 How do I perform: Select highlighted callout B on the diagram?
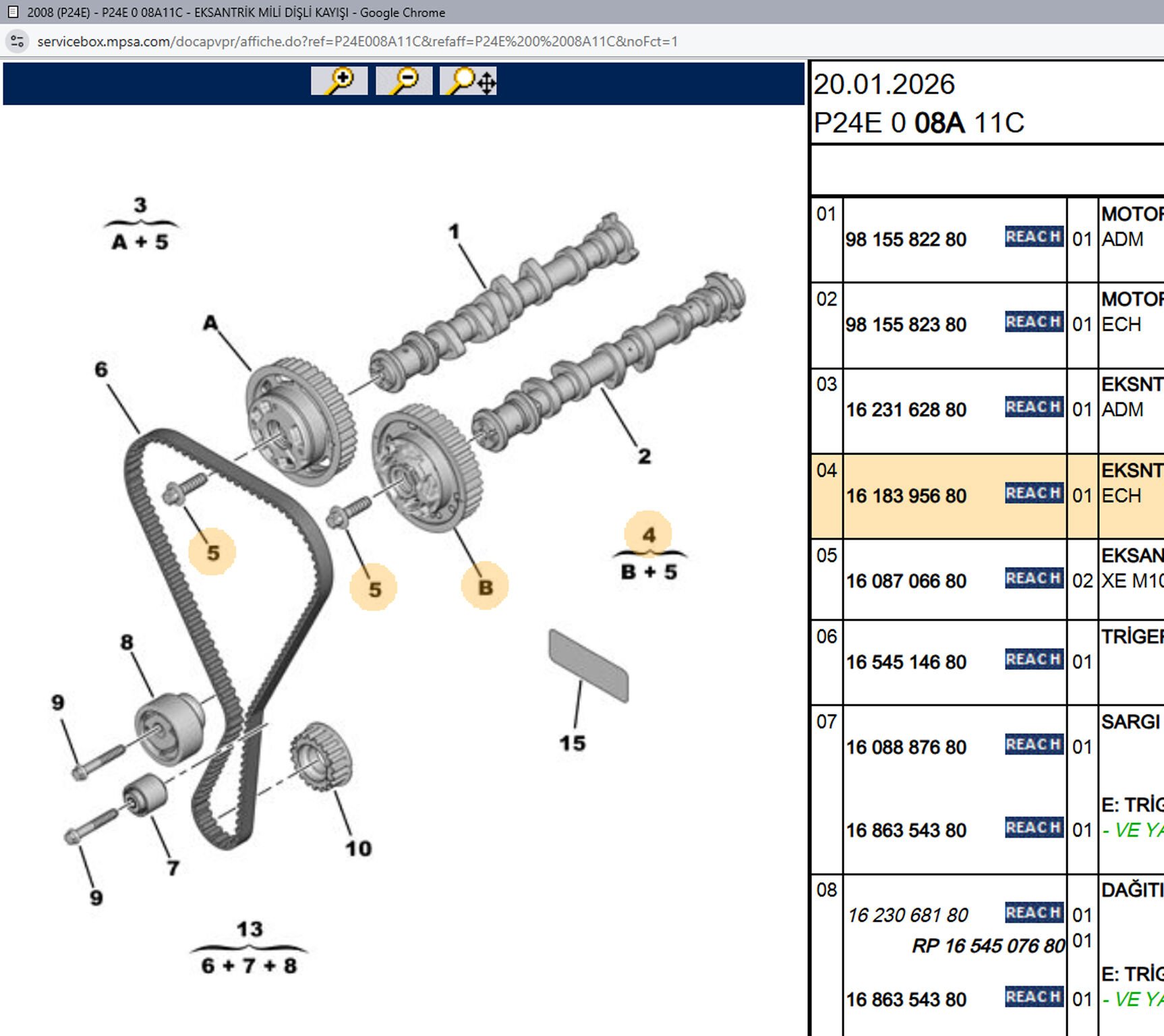pos(485,587)
